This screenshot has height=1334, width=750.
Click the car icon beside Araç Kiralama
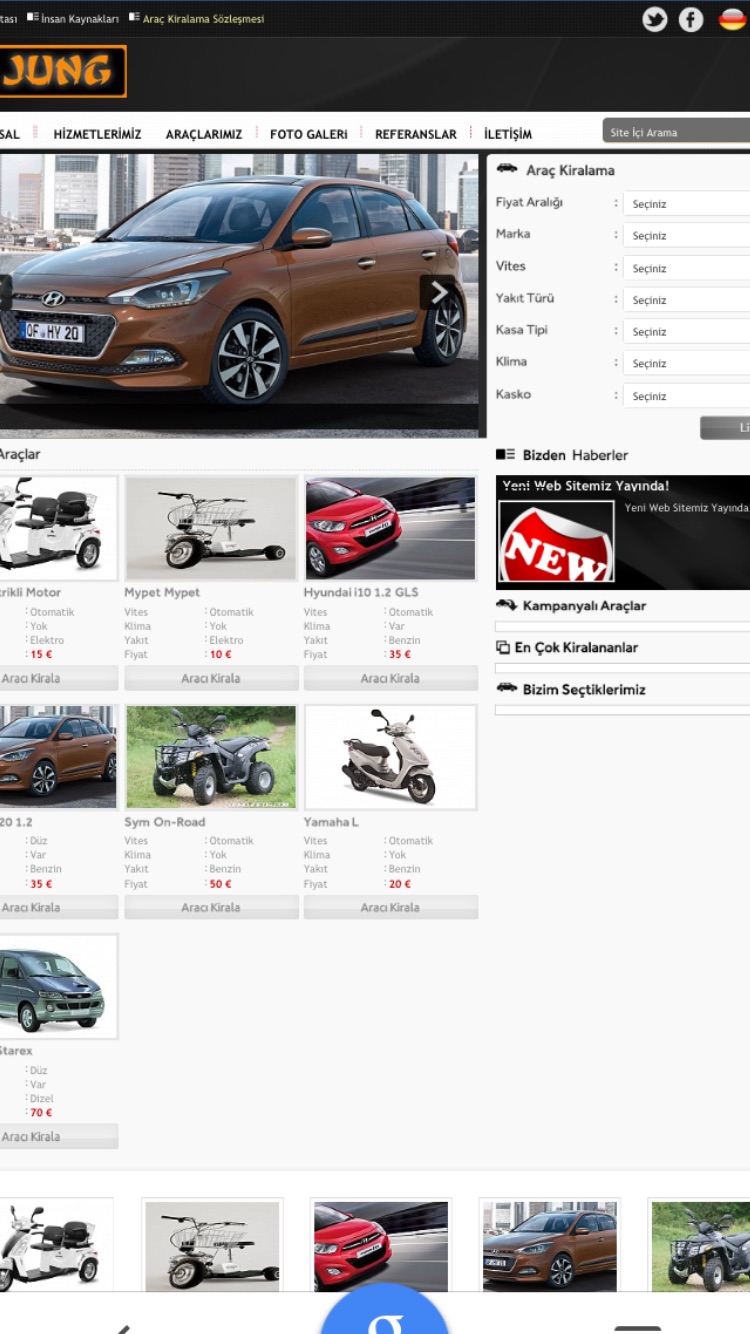(507, 169)
